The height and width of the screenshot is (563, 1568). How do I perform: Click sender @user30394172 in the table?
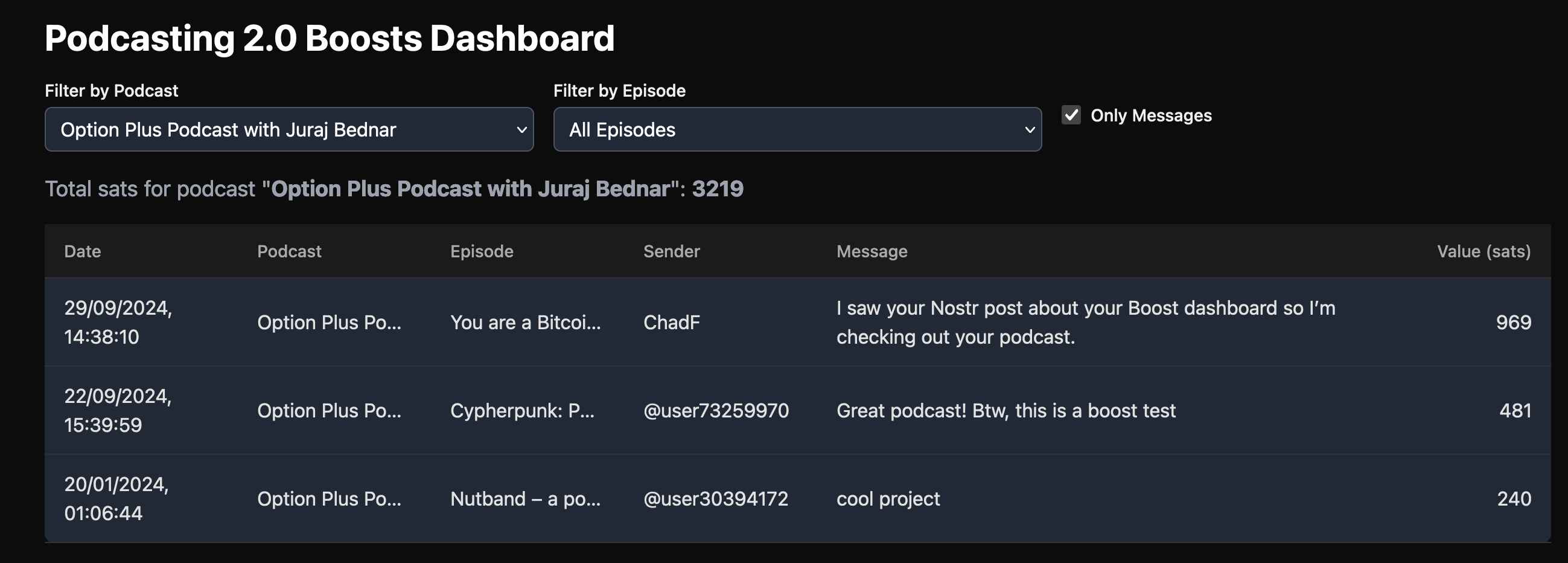click(716, 499)
